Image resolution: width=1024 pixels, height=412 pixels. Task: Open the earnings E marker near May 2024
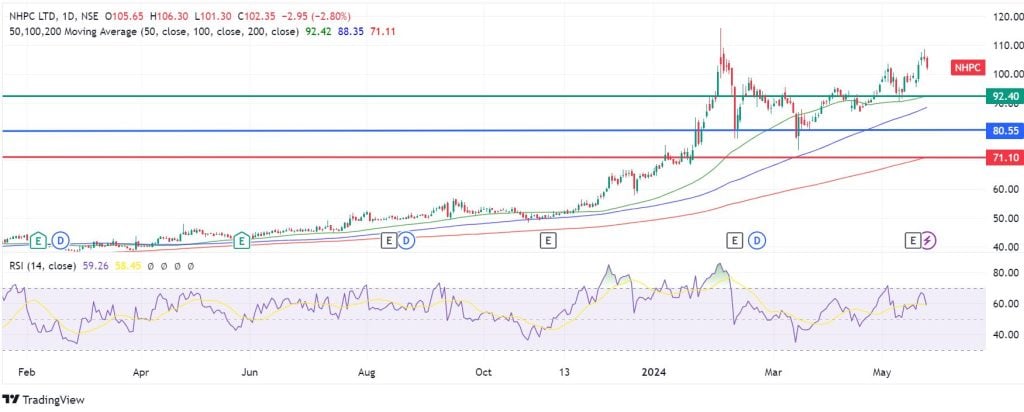[912, 240]
